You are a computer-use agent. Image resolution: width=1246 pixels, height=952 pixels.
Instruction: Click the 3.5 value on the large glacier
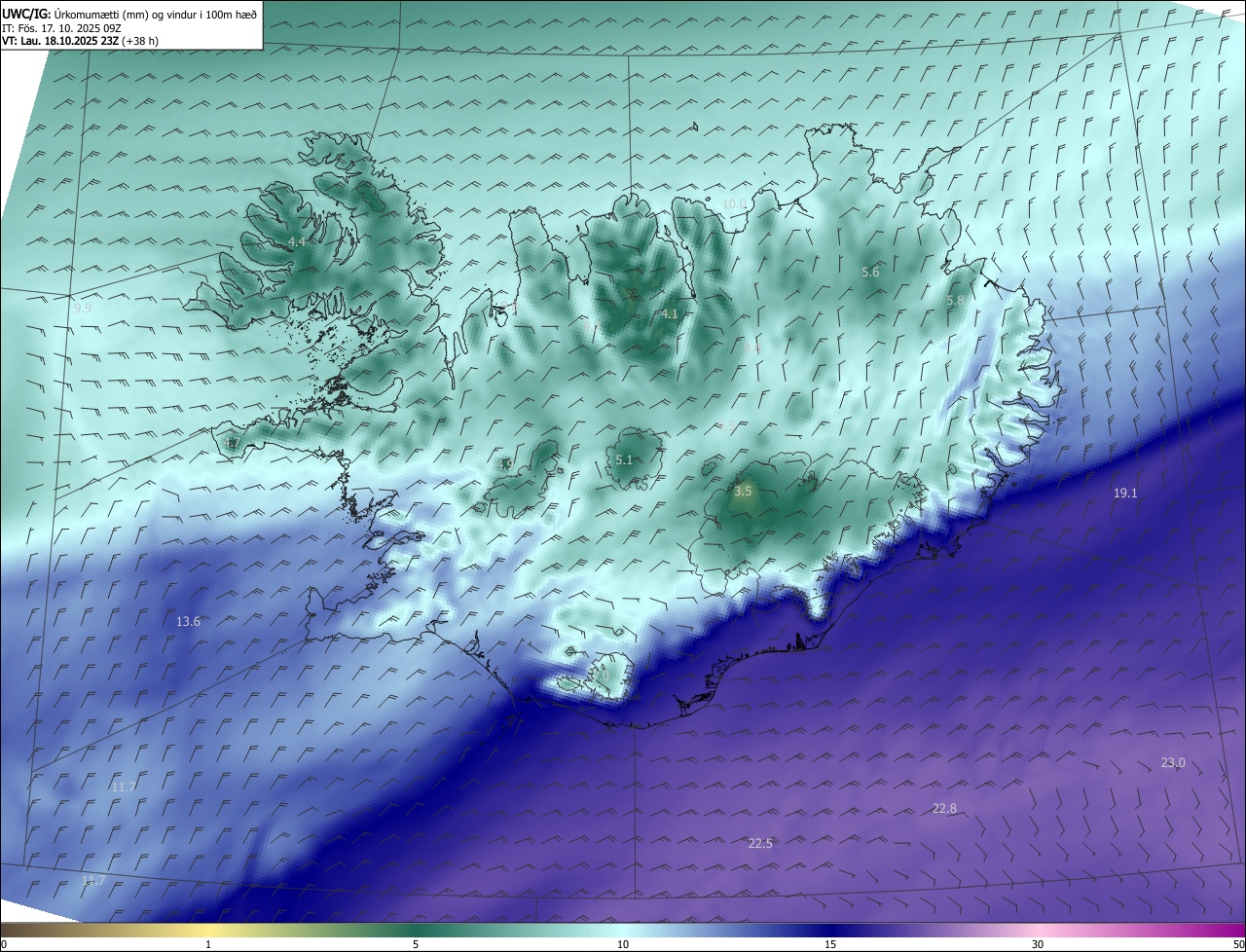(743, 492)
